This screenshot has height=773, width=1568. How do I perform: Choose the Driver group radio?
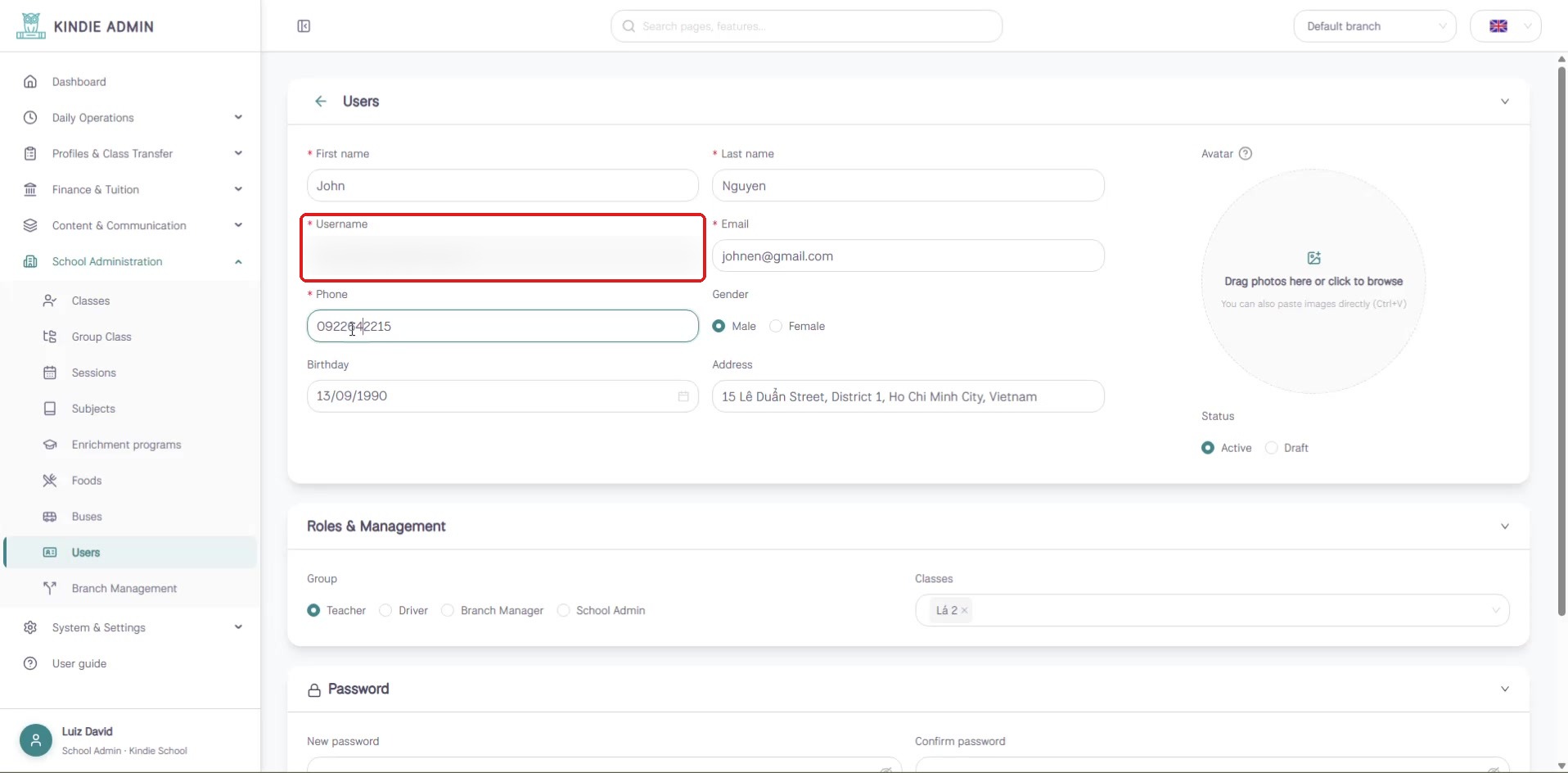385,610
